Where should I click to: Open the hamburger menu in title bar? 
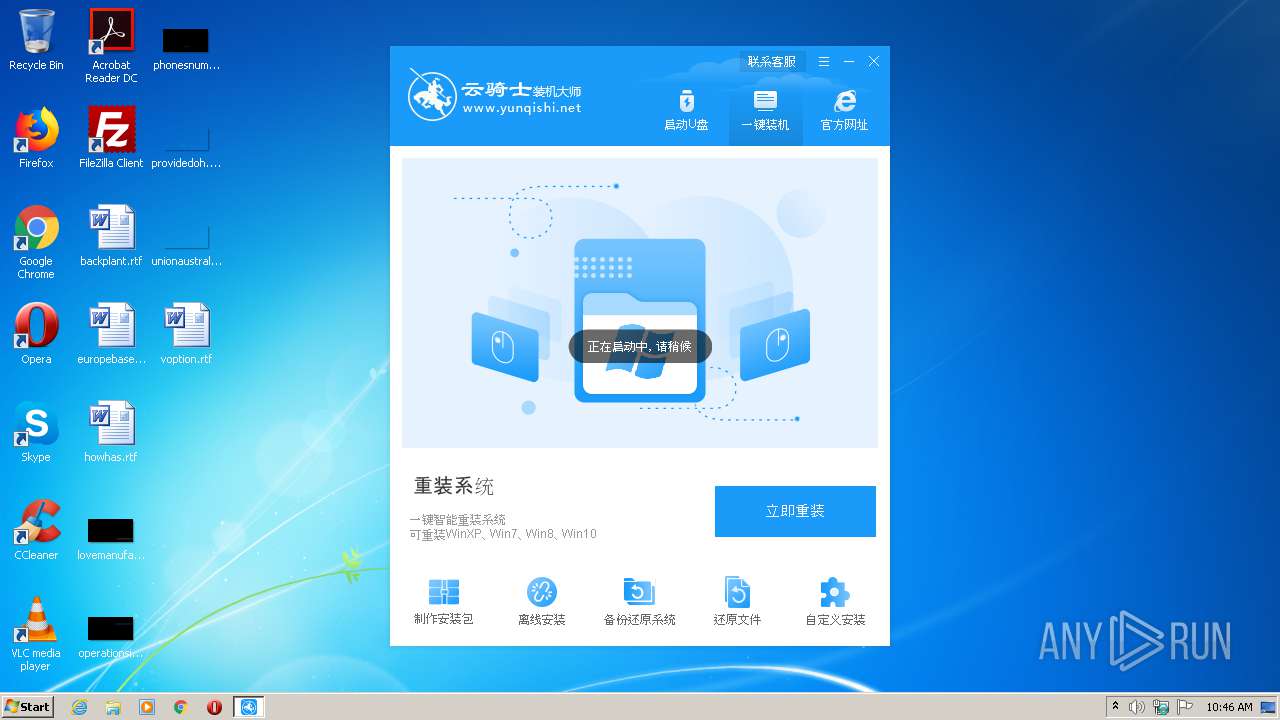coord(824,62)
